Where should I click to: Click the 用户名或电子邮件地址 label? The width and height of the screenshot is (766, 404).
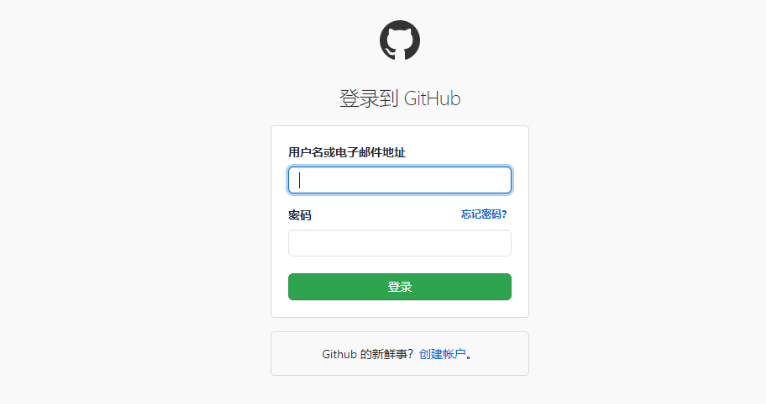point(346,152)
